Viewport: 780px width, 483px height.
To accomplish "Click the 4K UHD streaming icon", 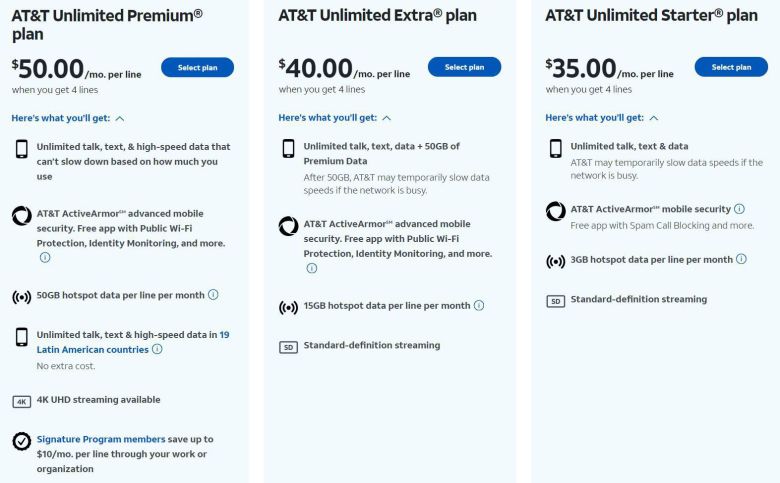I will pyautogui.click(x=22, y=401).
